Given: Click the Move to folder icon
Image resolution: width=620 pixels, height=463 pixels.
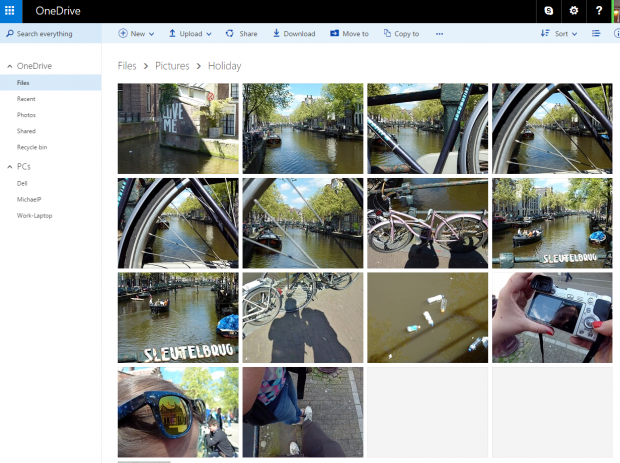Looking at the screenshot, I should point(335,34).
